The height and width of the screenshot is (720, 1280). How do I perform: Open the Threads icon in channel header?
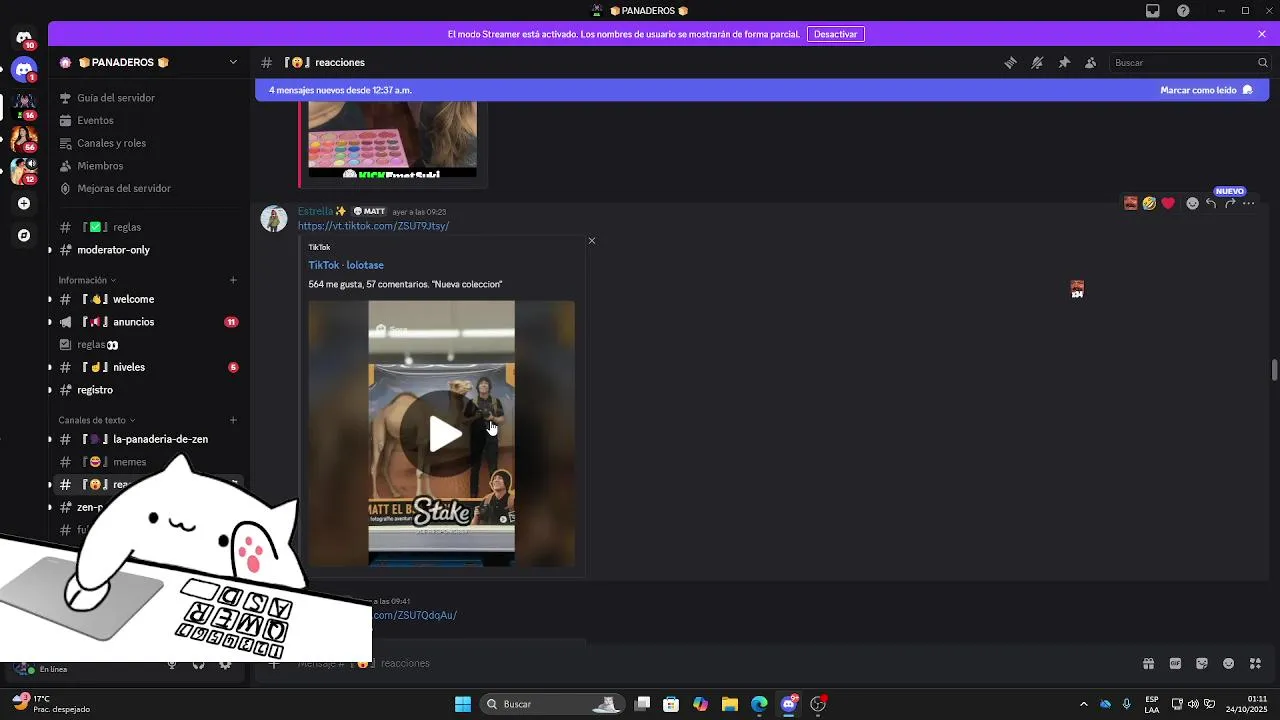(x=1010, y=62)
